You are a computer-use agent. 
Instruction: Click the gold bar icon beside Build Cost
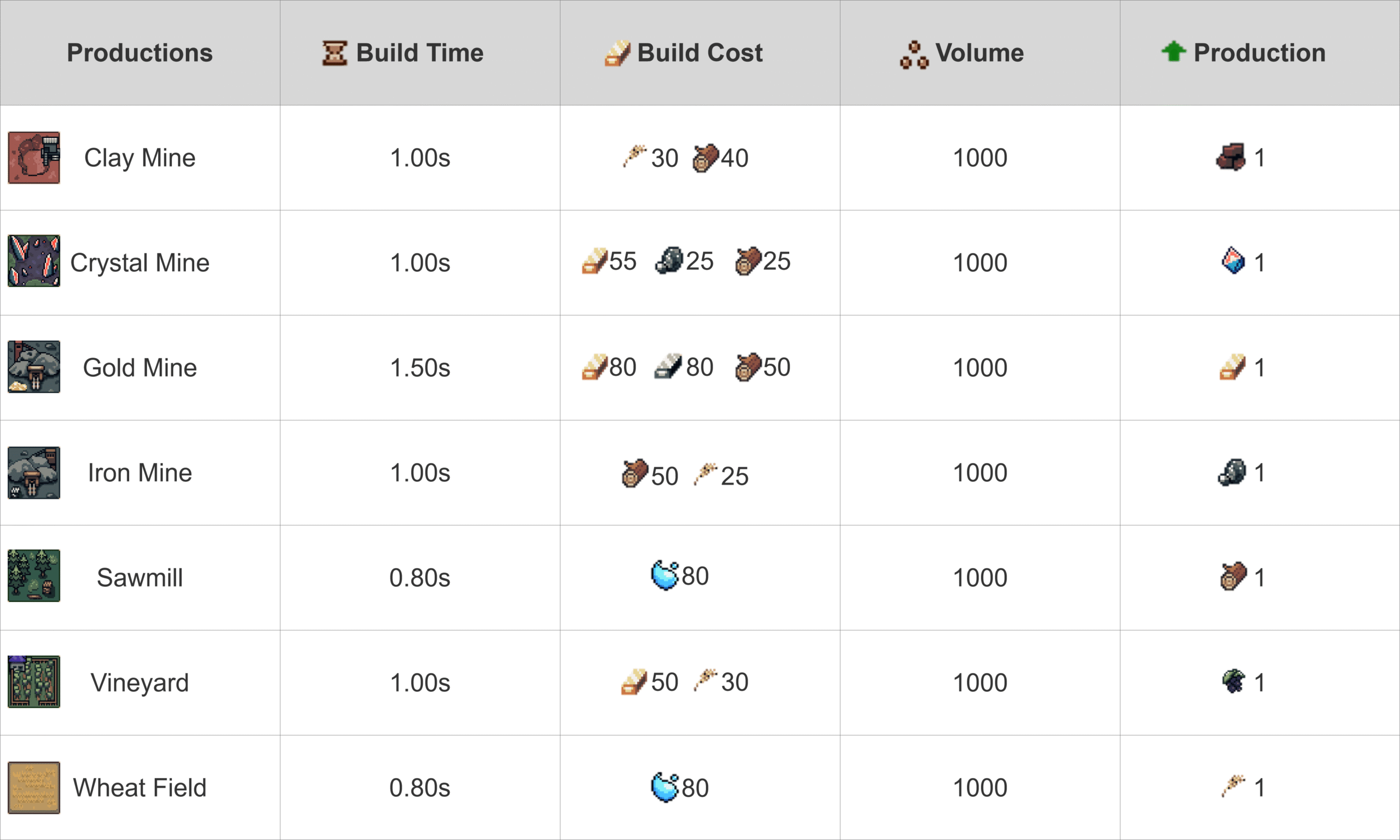(617, 53)
